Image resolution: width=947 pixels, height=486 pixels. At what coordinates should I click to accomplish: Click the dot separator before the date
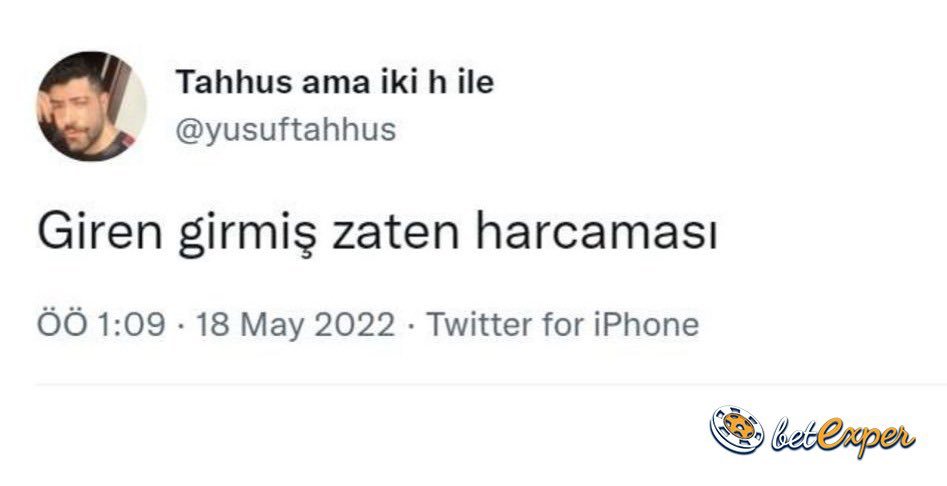(181, 326)
